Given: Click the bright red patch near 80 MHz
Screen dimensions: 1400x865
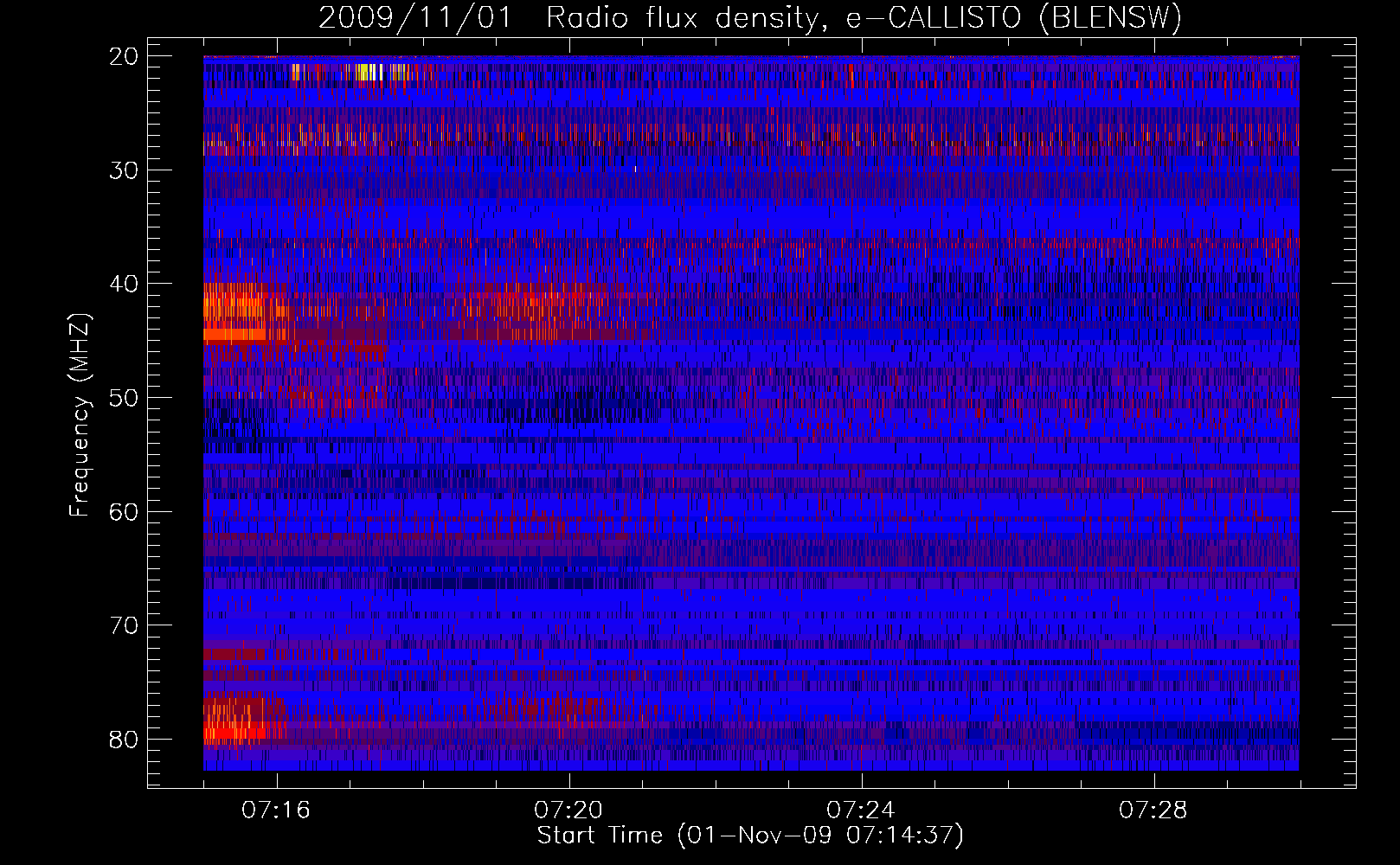Looking at the screenshot, I should pyautogui.click(x=234, y=733).
